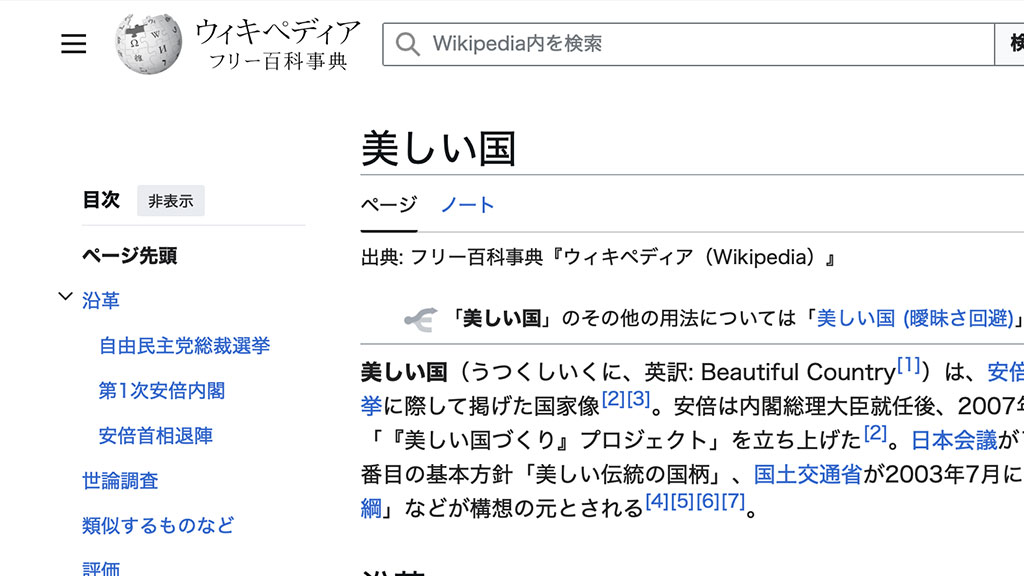Screen dimensions: 1024x576
Task: Open 類似するものなど in contents
Action: click(158, 525)
